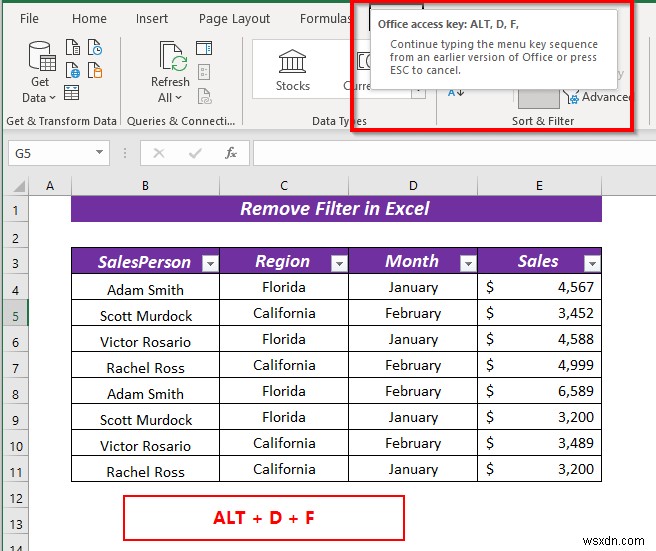Click the Existing Connections icon
This screenshot has width=656, height=551.
point(95,70)
